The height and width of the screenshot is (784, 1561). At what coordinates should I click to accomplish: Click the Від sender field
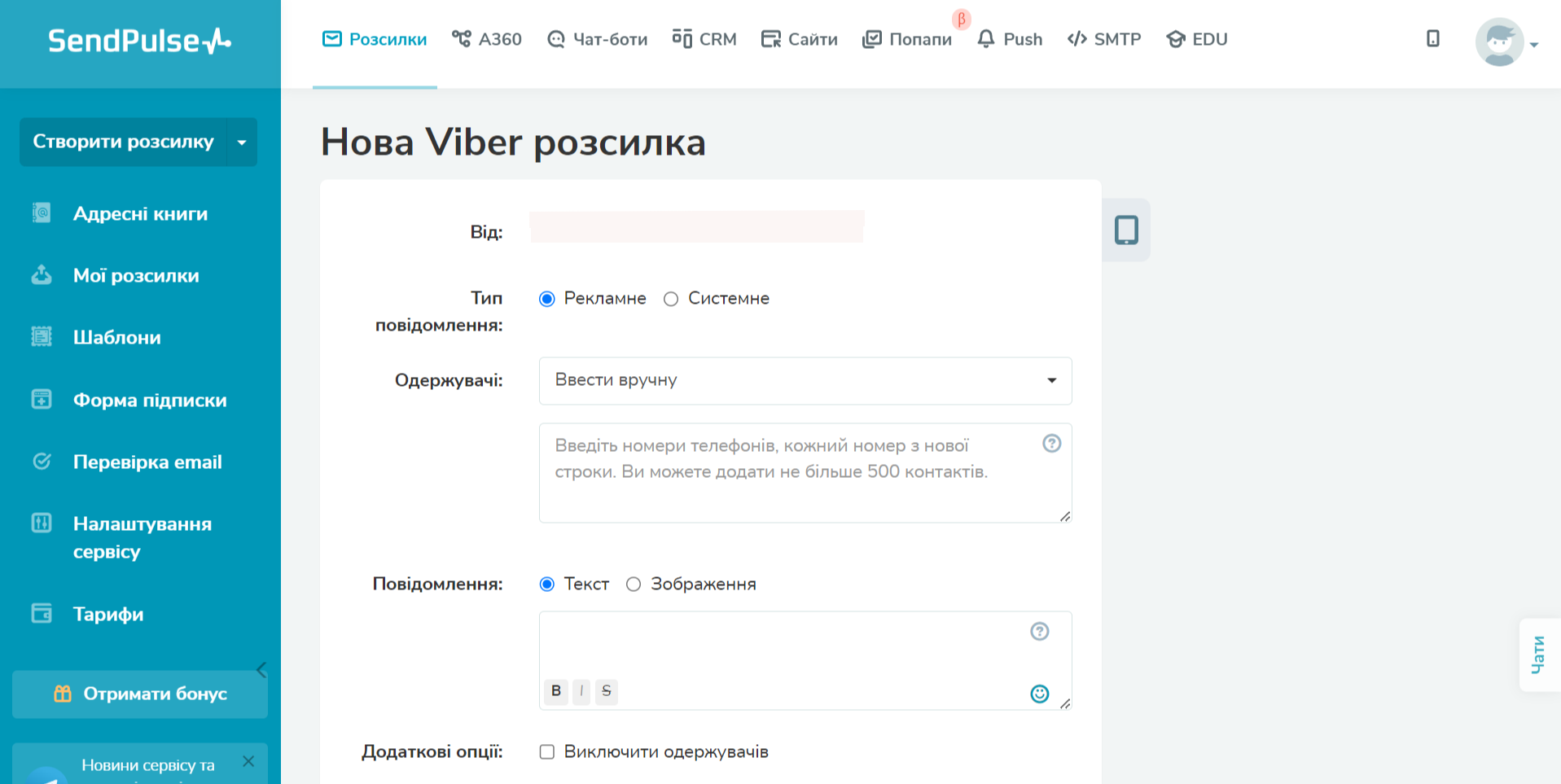(x=697, y=226)
